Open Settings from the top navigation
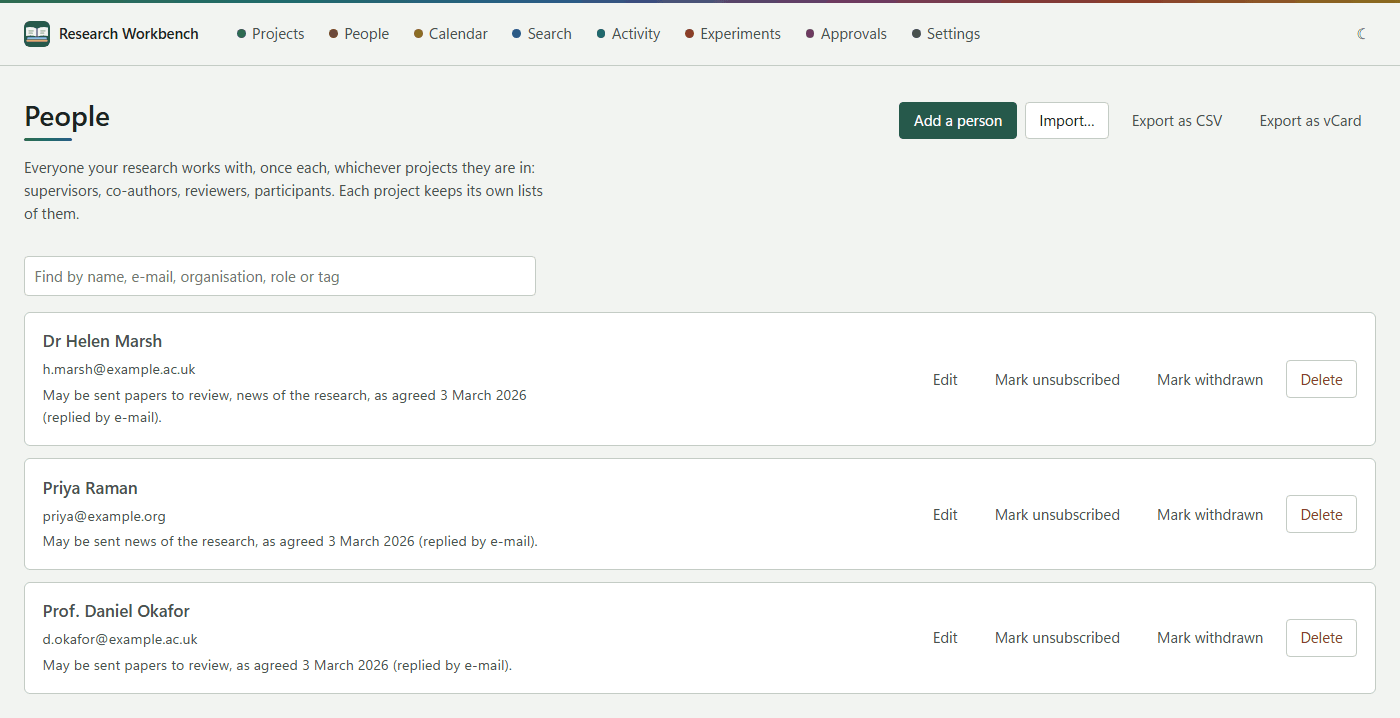 coord(946,34)
